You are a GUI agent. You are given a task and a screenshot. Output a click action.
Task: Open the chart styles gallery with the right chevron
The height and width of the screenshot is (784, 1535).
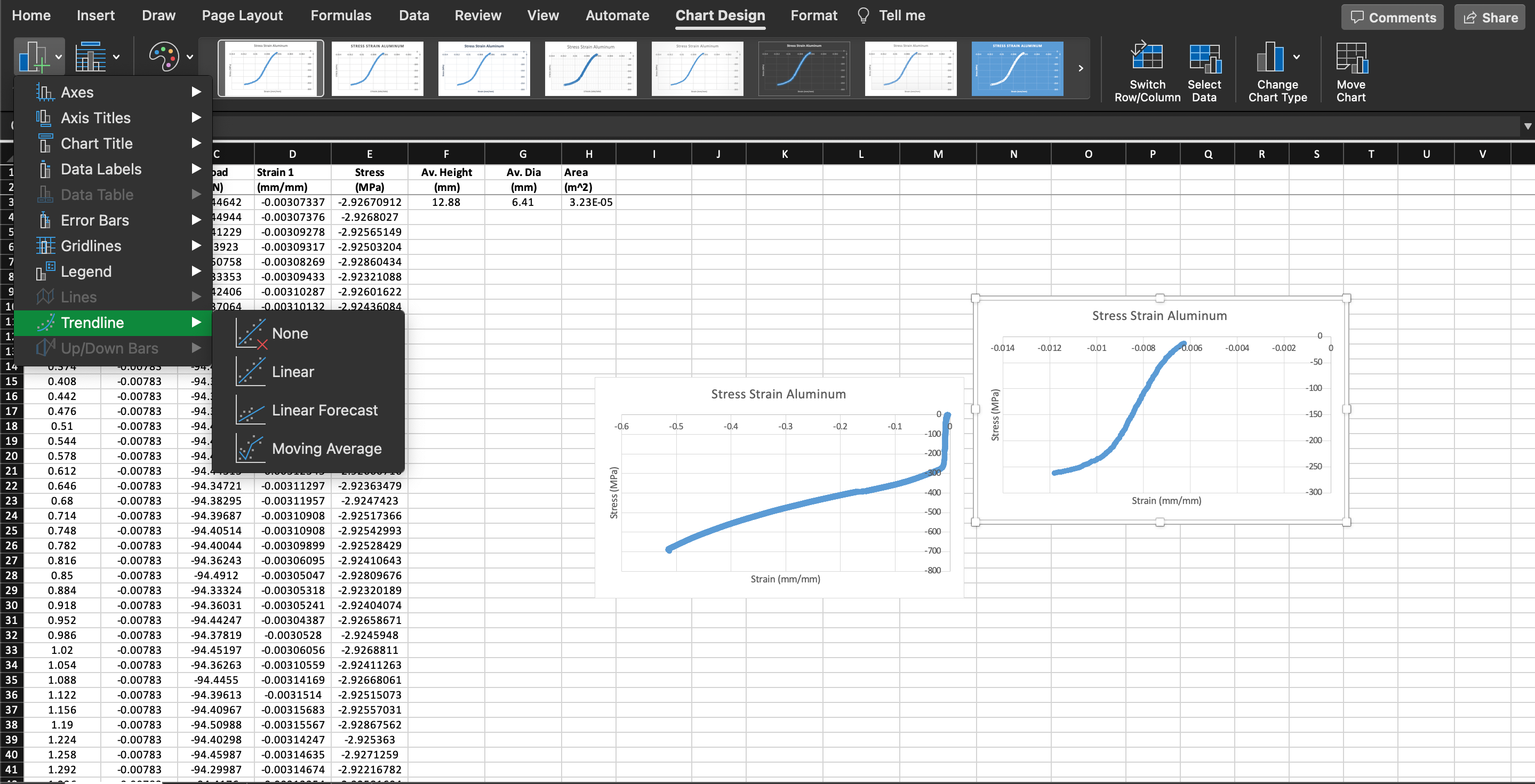pos(1081,68)
